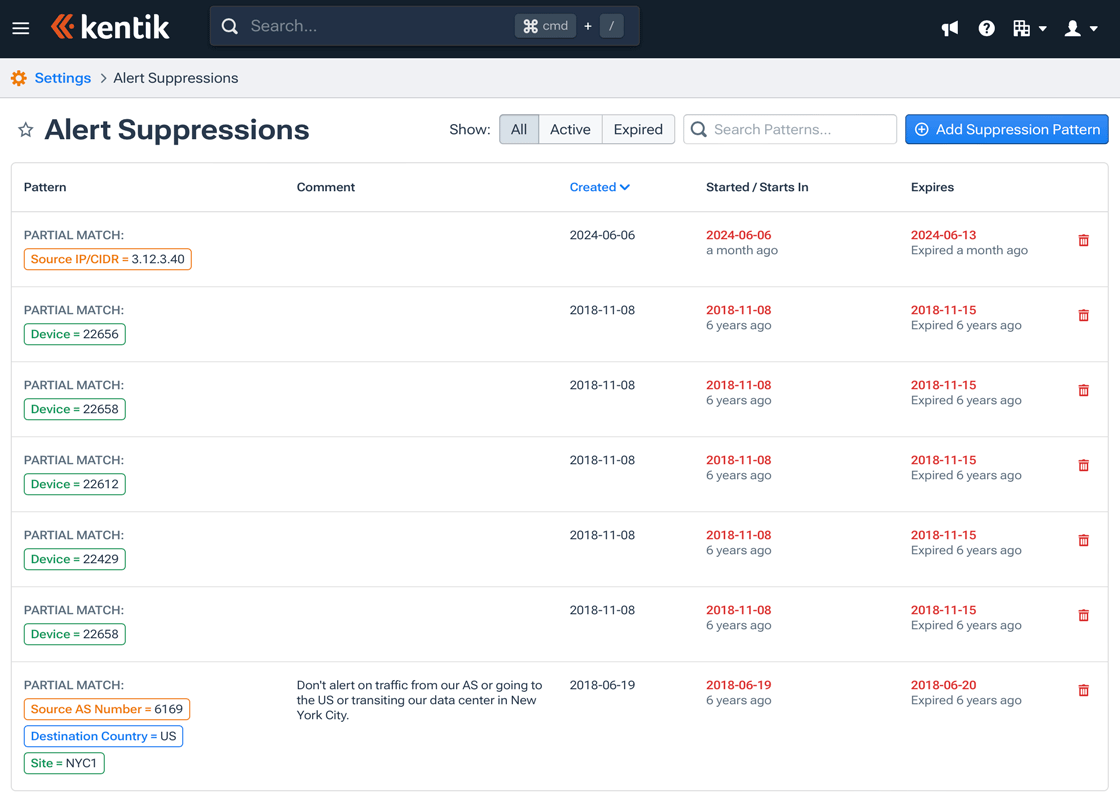Open the help icon in top bar
Screen dimensions: 1120x800
point(986,28)
